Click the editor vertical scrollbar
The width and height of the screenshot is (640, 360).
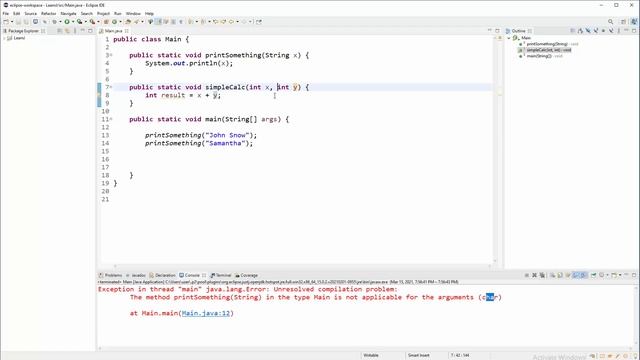495,149
